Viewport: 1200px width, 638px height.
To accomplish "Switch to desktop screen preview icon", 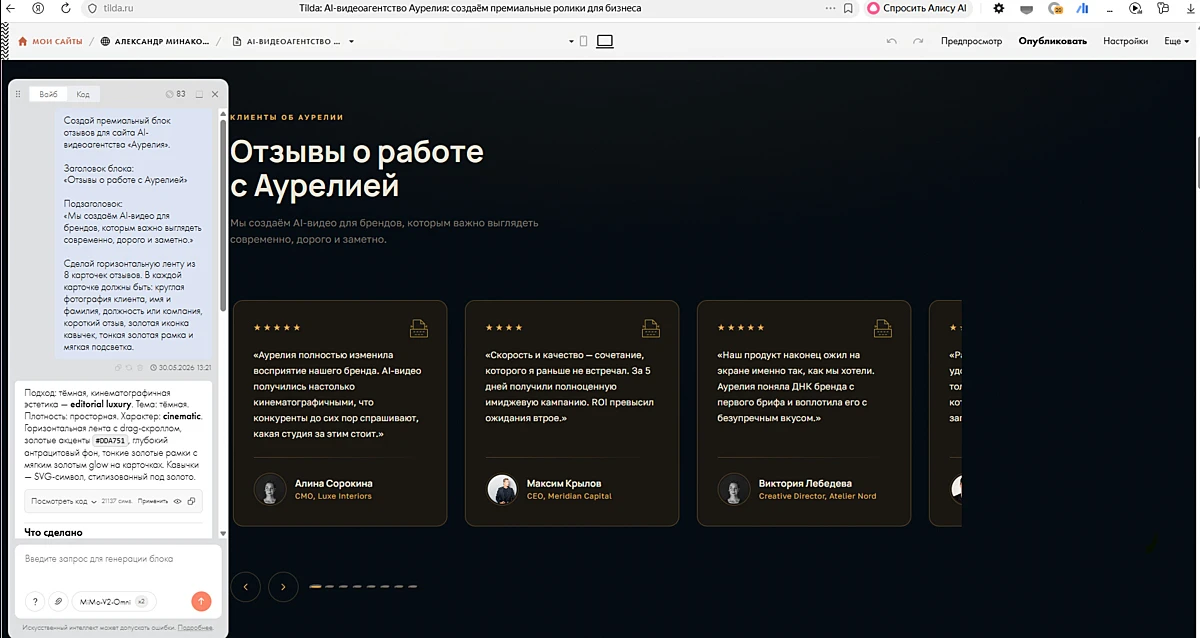I will pos(605,41).
